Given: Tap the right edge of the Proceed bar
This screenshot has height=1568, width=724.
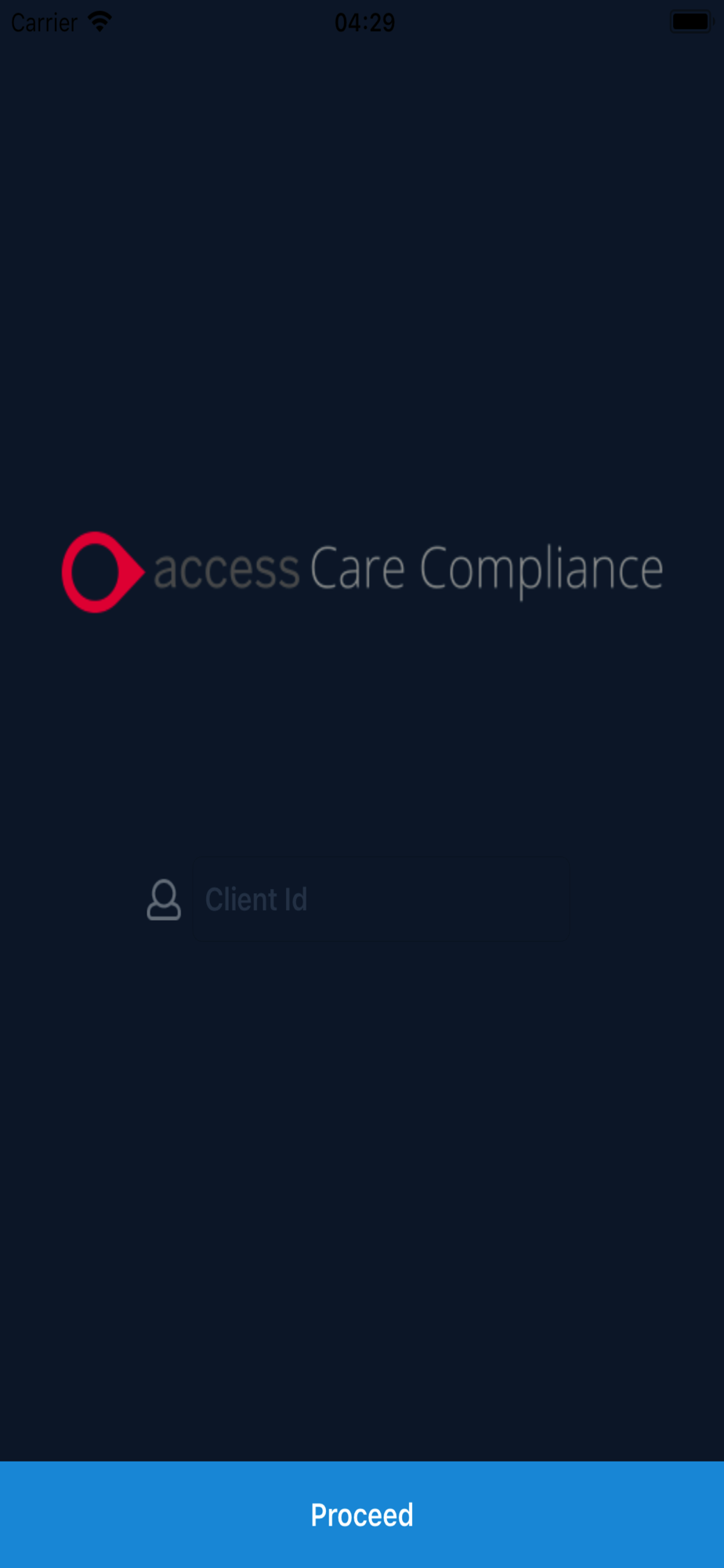Looking at the screenshot, I should click(x=708, y=1515).
